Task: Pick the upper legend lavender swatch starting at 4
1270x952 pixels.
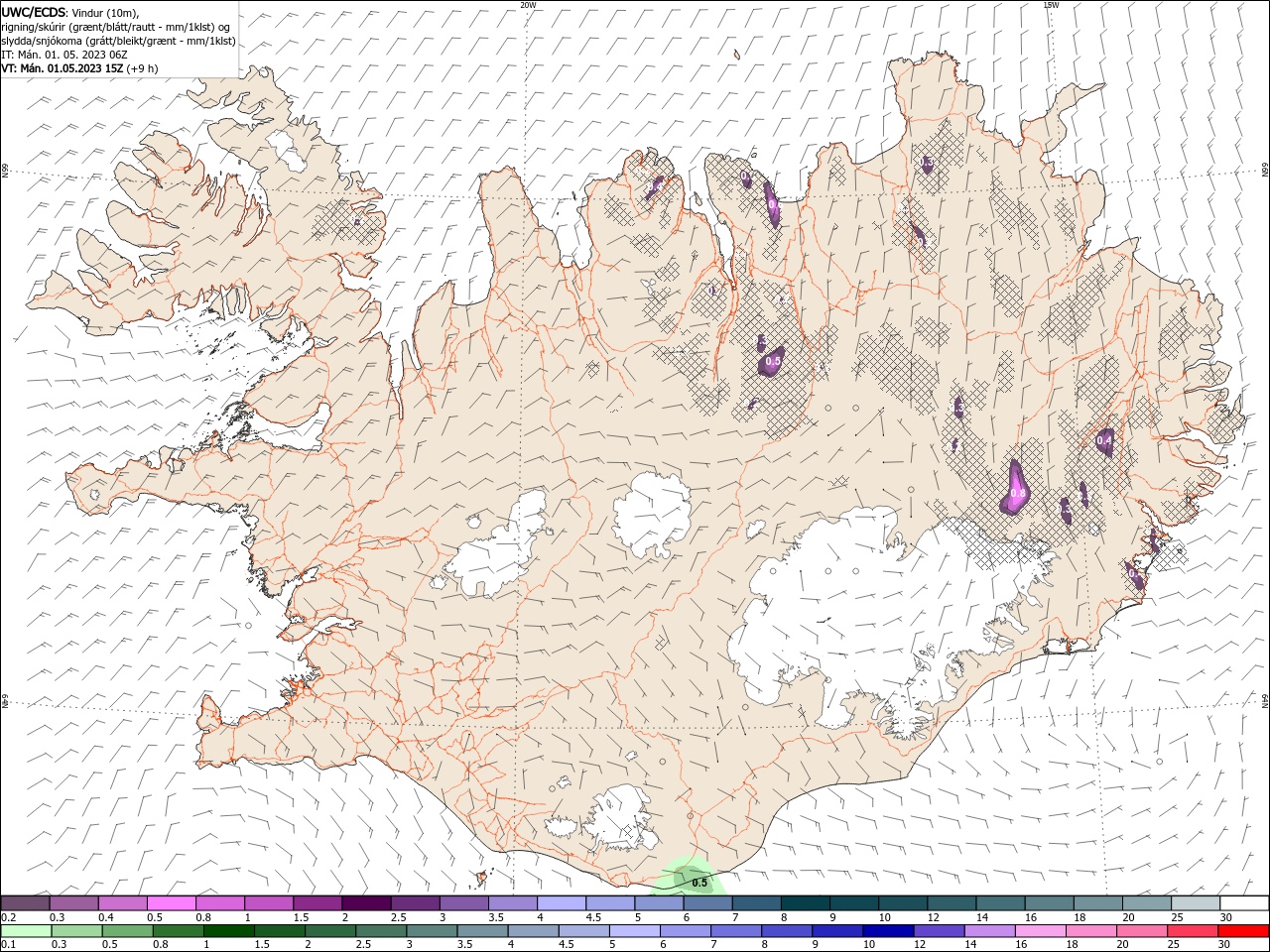Action: coord(562,903)
